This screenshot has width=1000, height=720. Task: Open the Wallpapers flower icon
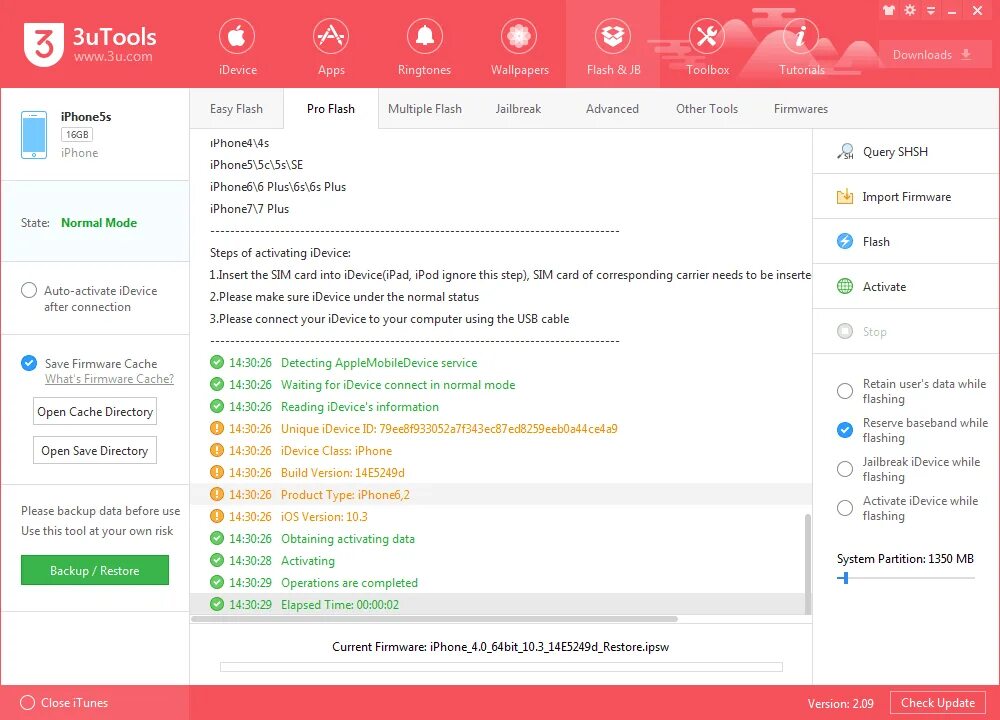[x=519, y=36]
